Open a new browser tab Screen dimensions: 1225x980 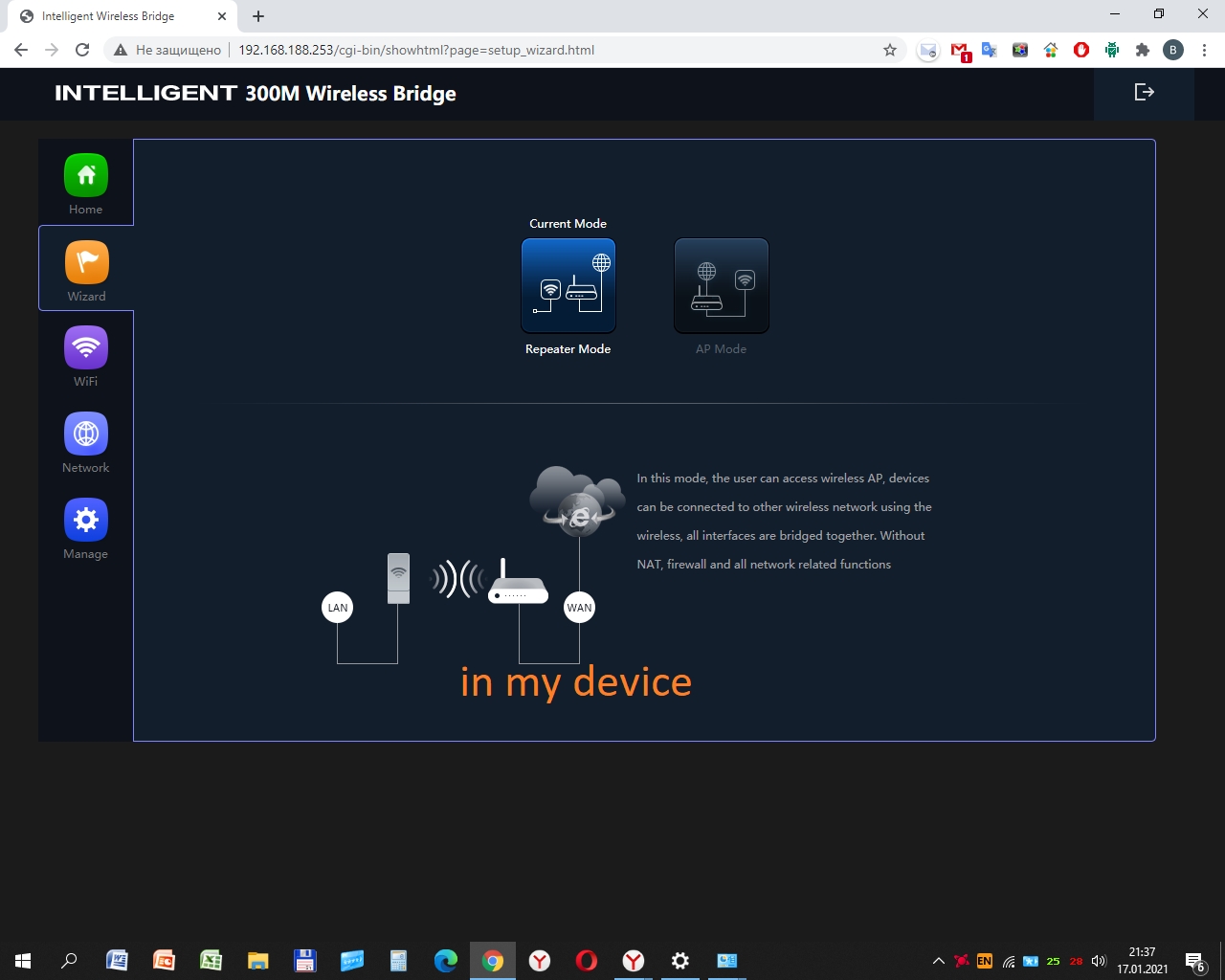click(258, 16)
